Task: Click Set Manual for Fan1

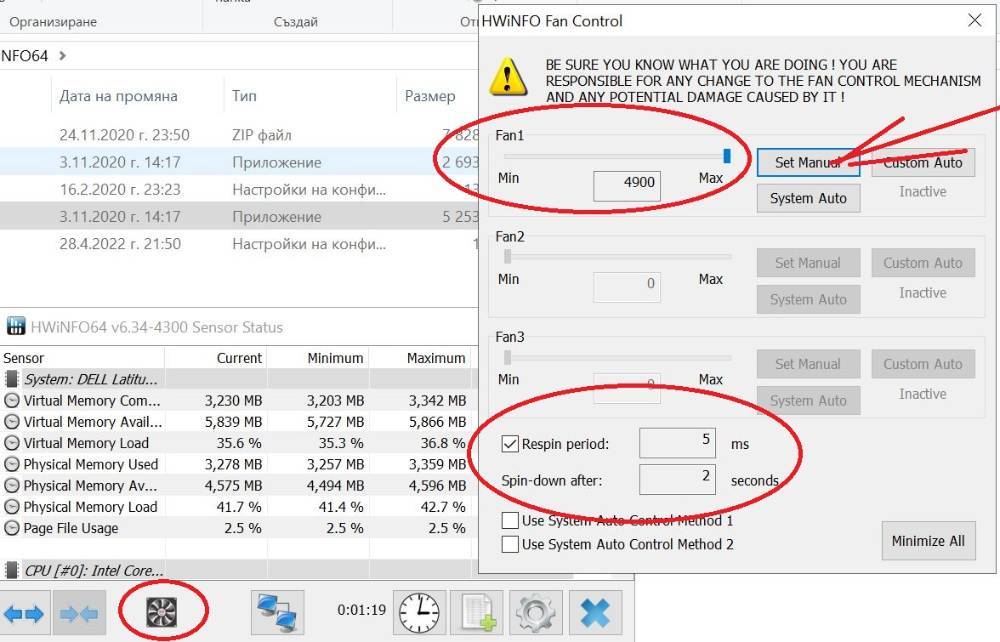Action: tap(808, 163)
